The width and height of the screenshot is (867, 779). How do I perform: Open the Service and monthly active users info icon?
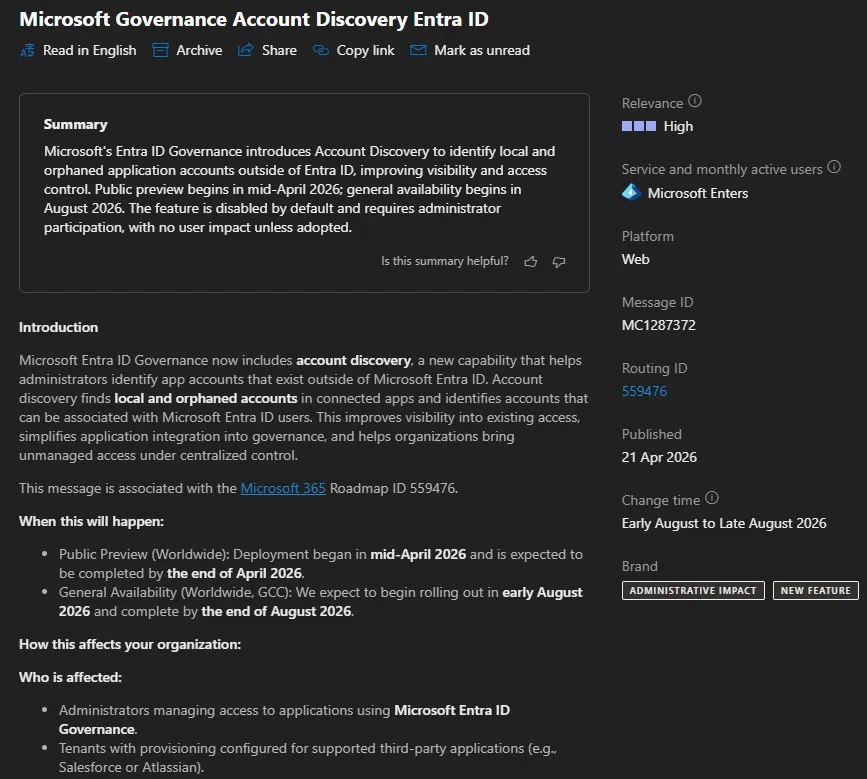coord(834,167)
